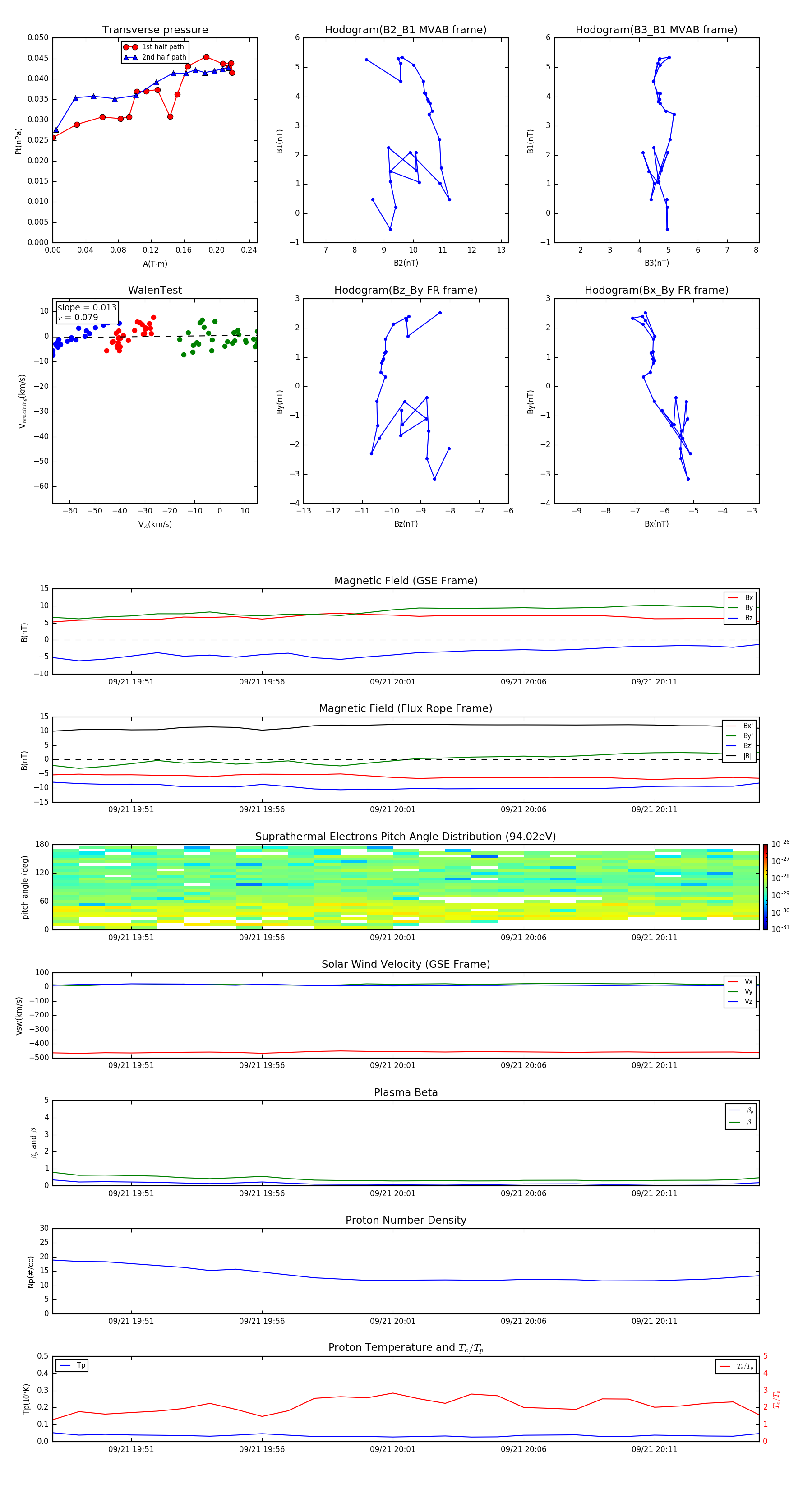
Task: Click the Vx legend entry in velocity plot
Action: (x=740, y=981)
